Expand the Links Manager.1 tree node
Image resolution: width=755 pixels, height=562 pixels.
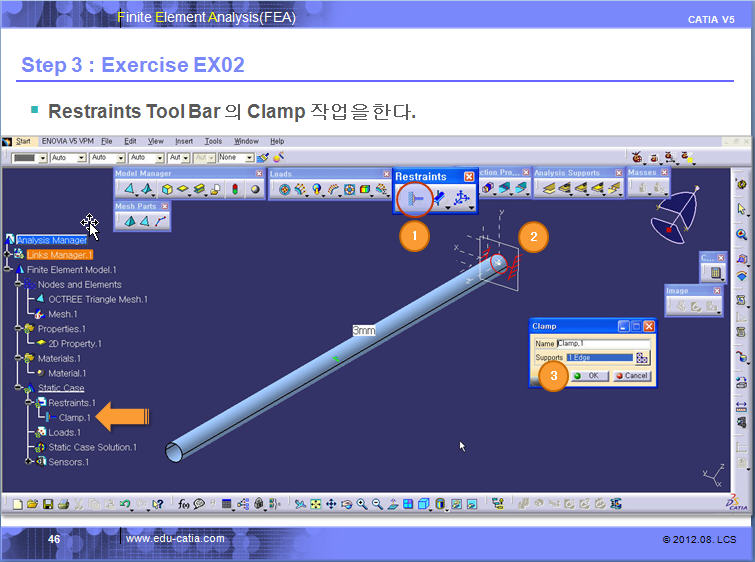tap(9, 255)
